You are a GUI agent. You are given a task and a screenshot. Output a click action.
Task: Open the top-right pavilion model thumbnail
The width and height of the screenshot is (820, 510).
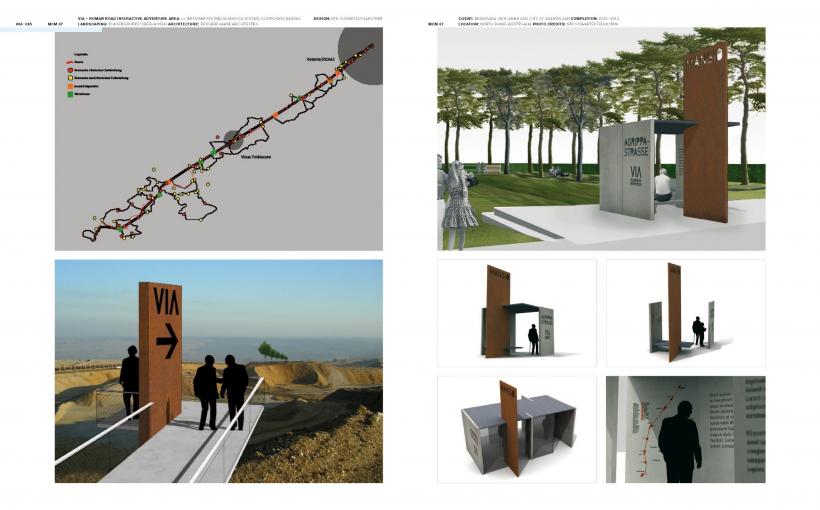685,313
